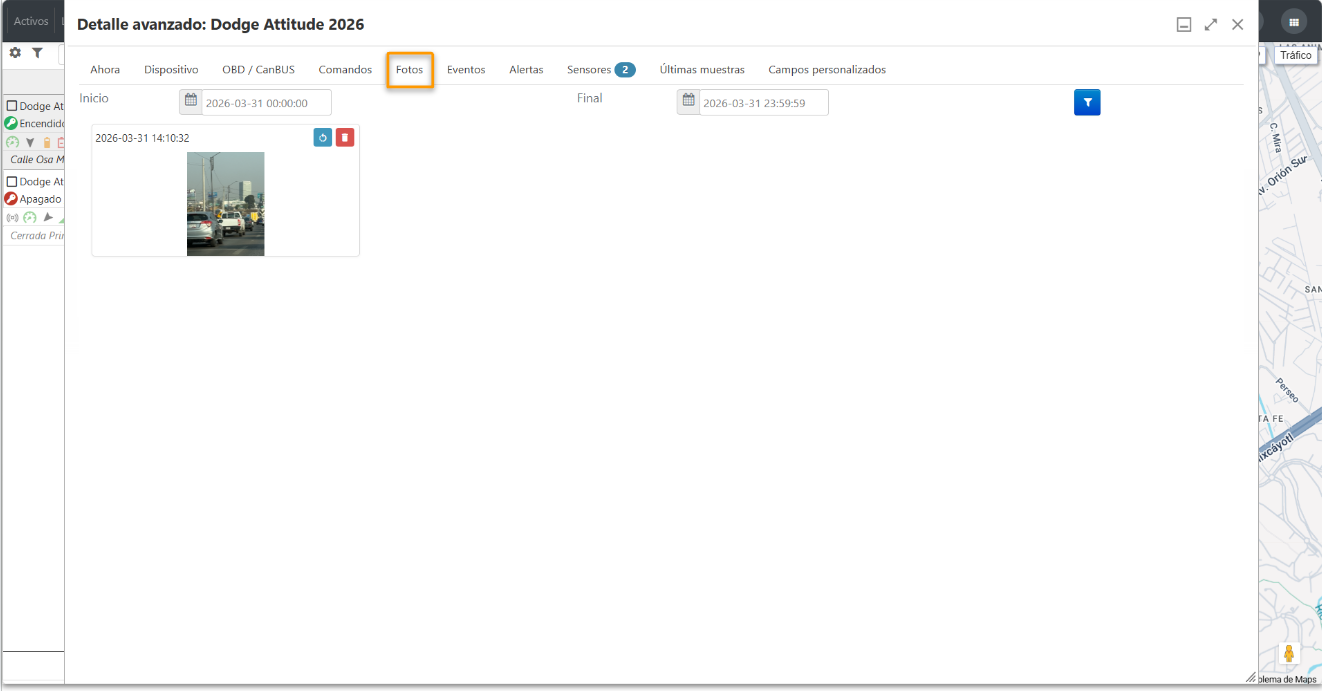Switch to the Últimas muestras tab
The image size is (1322, 691).
(x=702, y=70)
